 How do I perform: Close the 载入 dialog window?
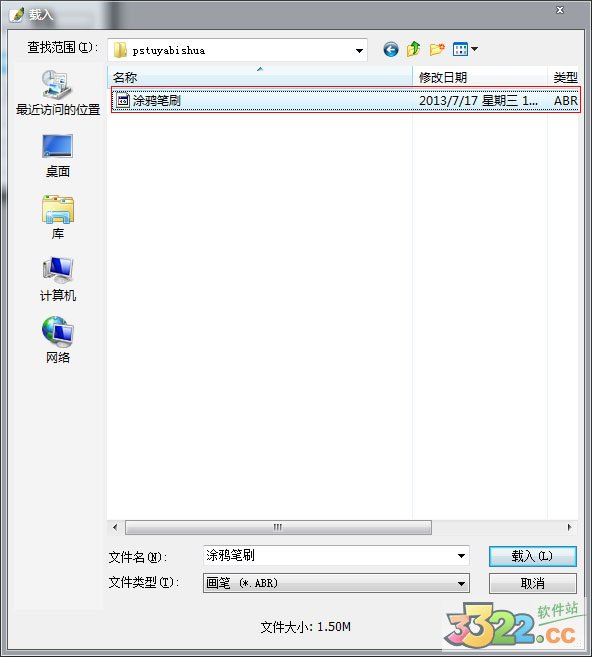[x=560, y=10]
